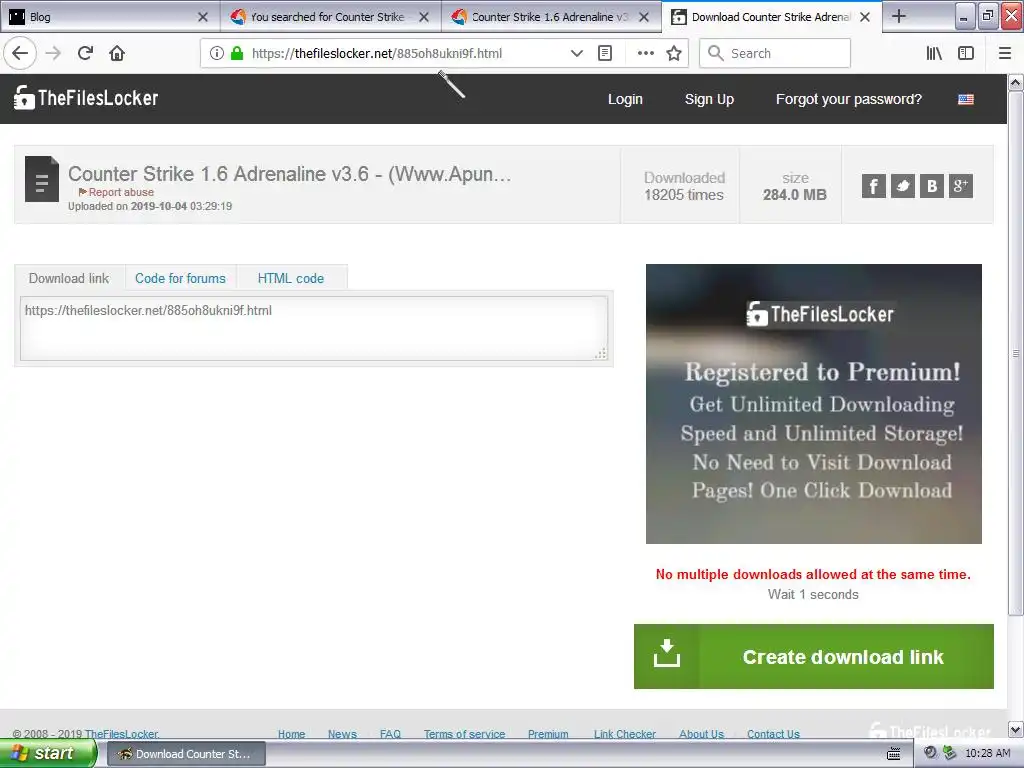The width and height of the screenshot is (1024, 768).
Task: Select the Download link tab
Action: pyautogui.click(x=69, y=278)
